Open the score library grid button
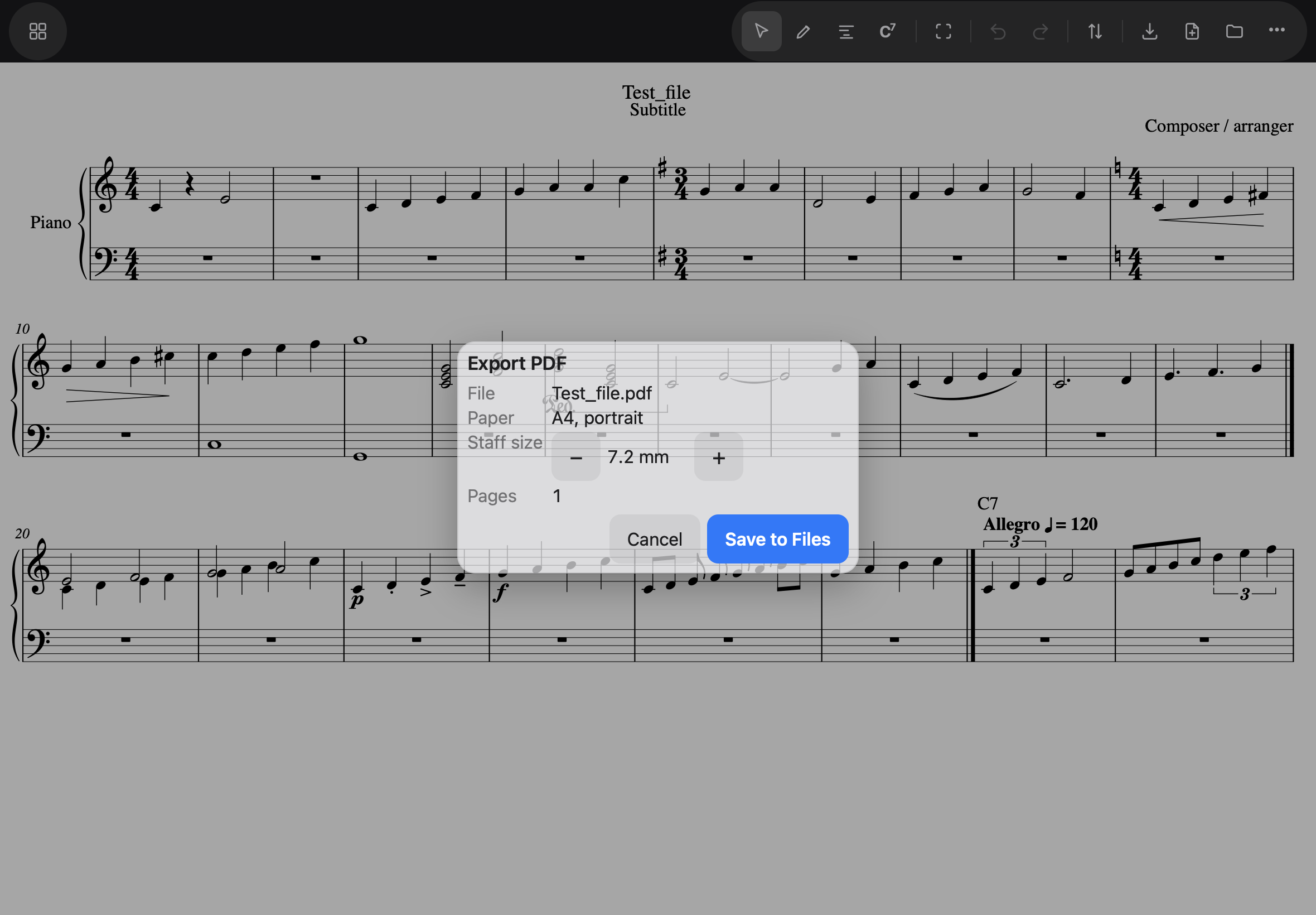 point(38,31)
